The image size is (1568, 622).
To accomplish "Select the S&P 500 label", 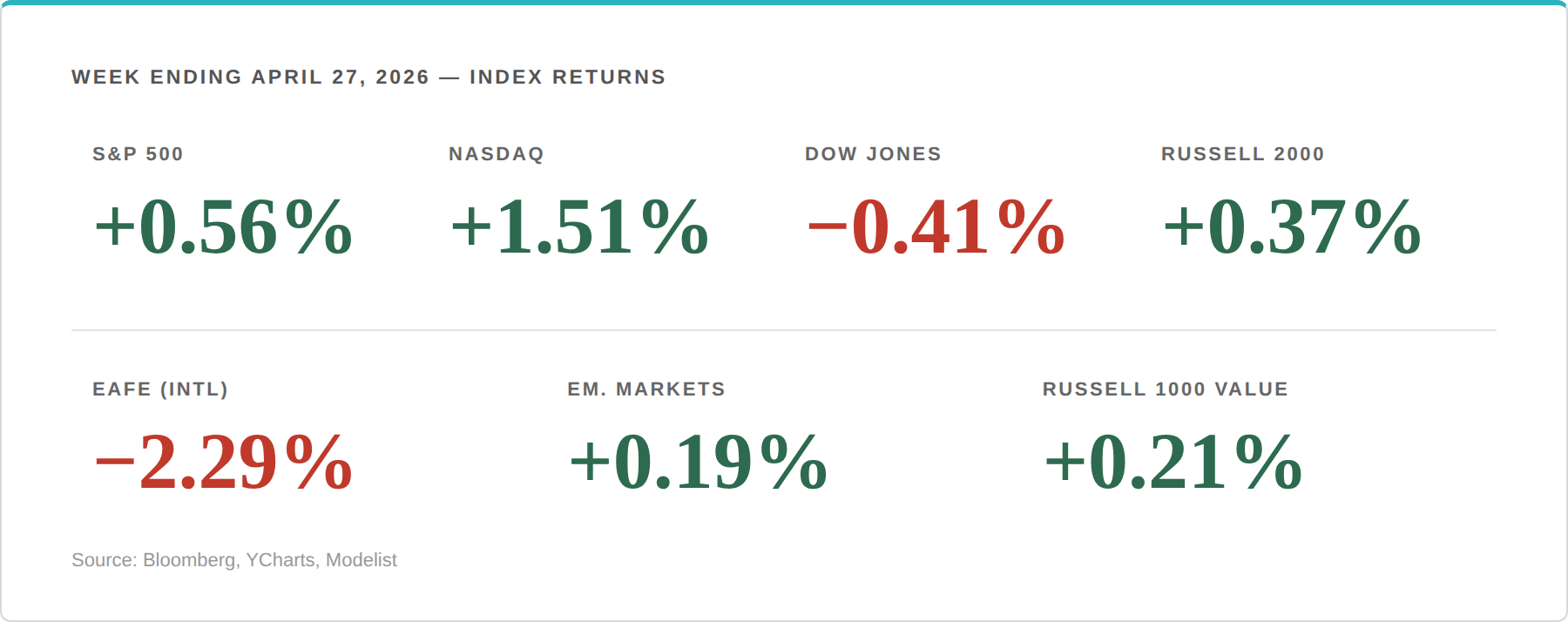I will [138, 154].
